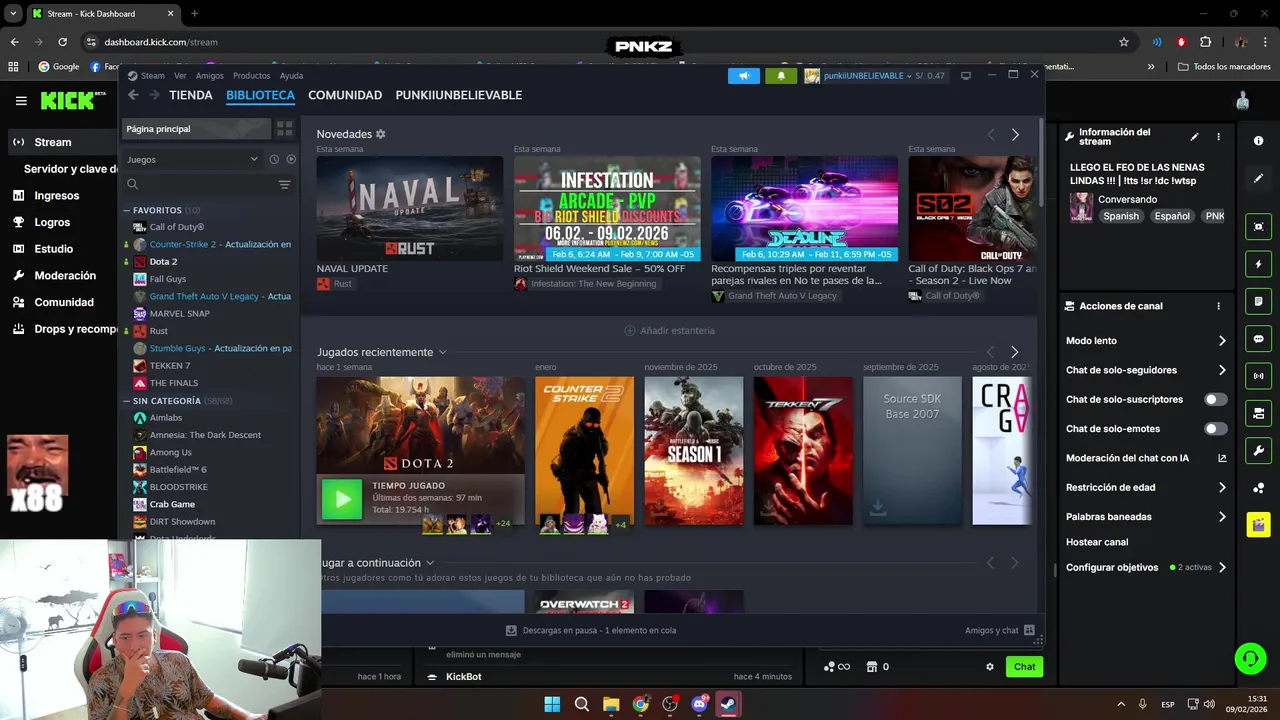The image size is (1280, 720).
Task: Open Counter-Strike 2 recent game cover
Action: (584, 450)
